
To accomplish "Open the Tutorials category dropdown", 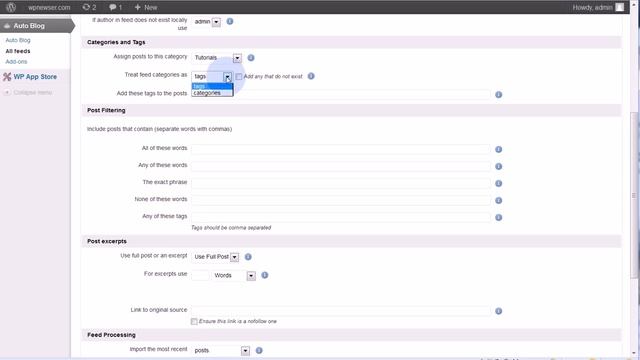I will coord(217,58).
